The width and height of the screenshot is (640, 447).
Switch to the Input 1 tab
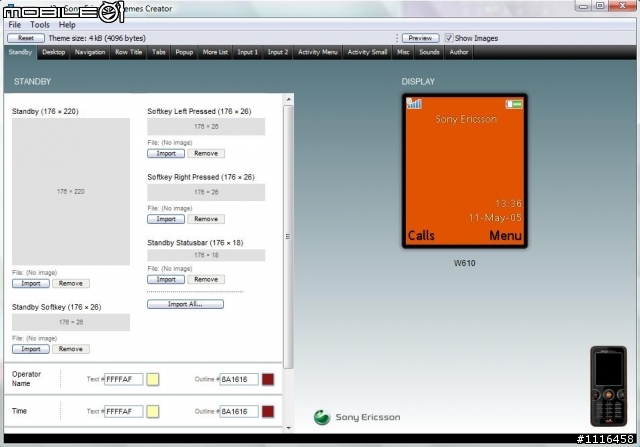tap(248, 52)
